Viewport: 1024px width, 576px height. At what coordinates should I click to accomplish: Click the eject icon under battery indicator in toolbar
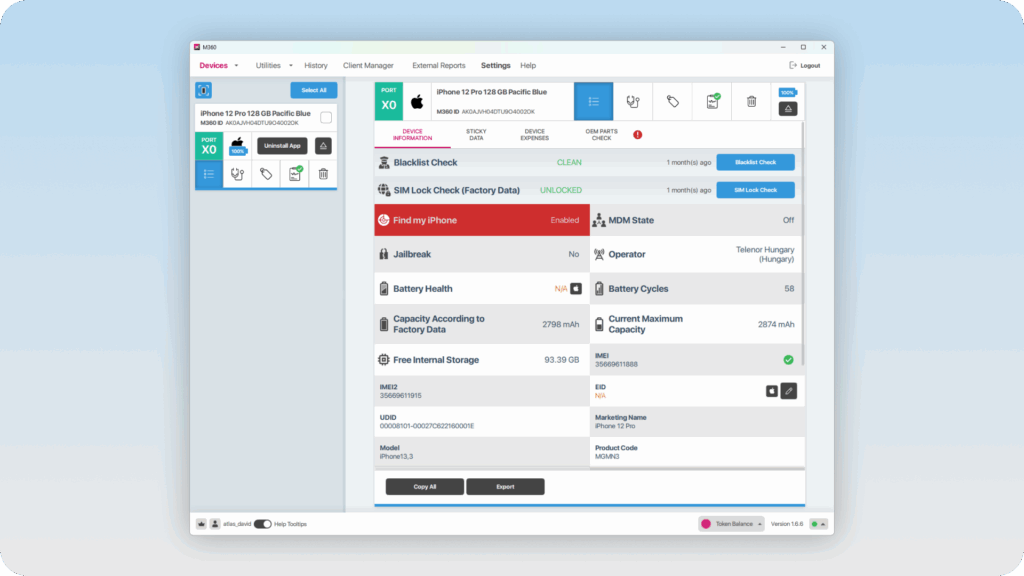788,109
